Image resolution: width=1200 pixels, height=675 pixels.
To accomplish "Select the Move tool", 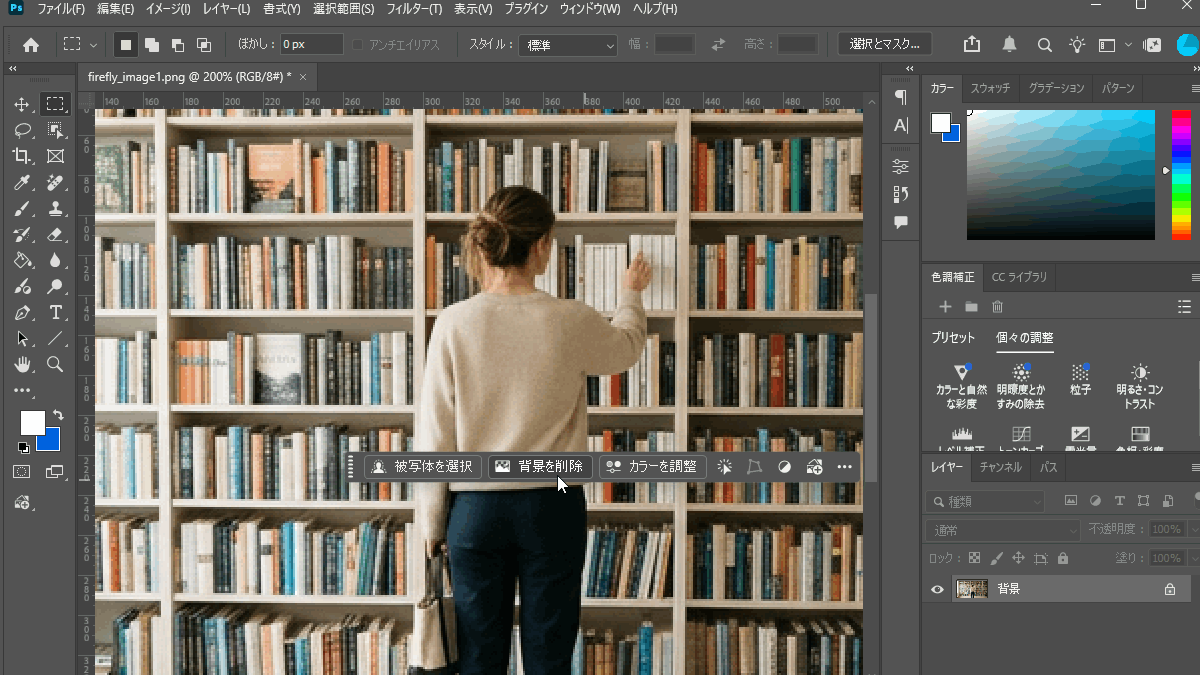I will tap(21, 104).
